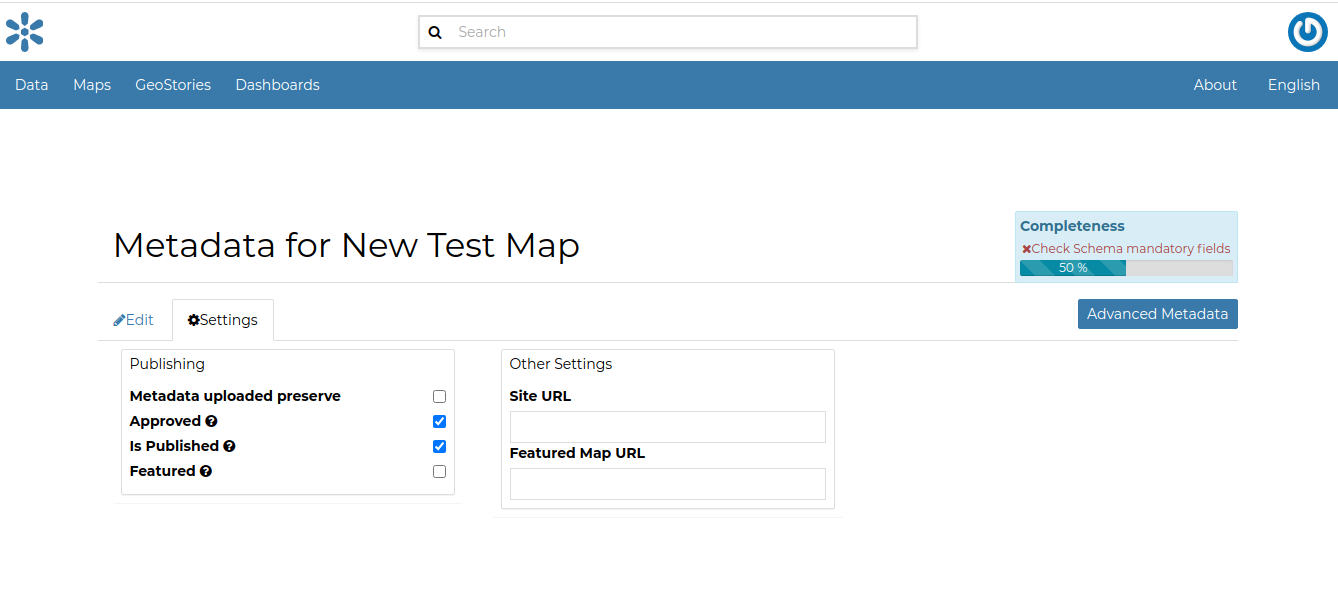Image resolution: width=1338 pixels, height=589 pixels.
Task: Go to Maps in navigation bar
Action: (92, 85)
